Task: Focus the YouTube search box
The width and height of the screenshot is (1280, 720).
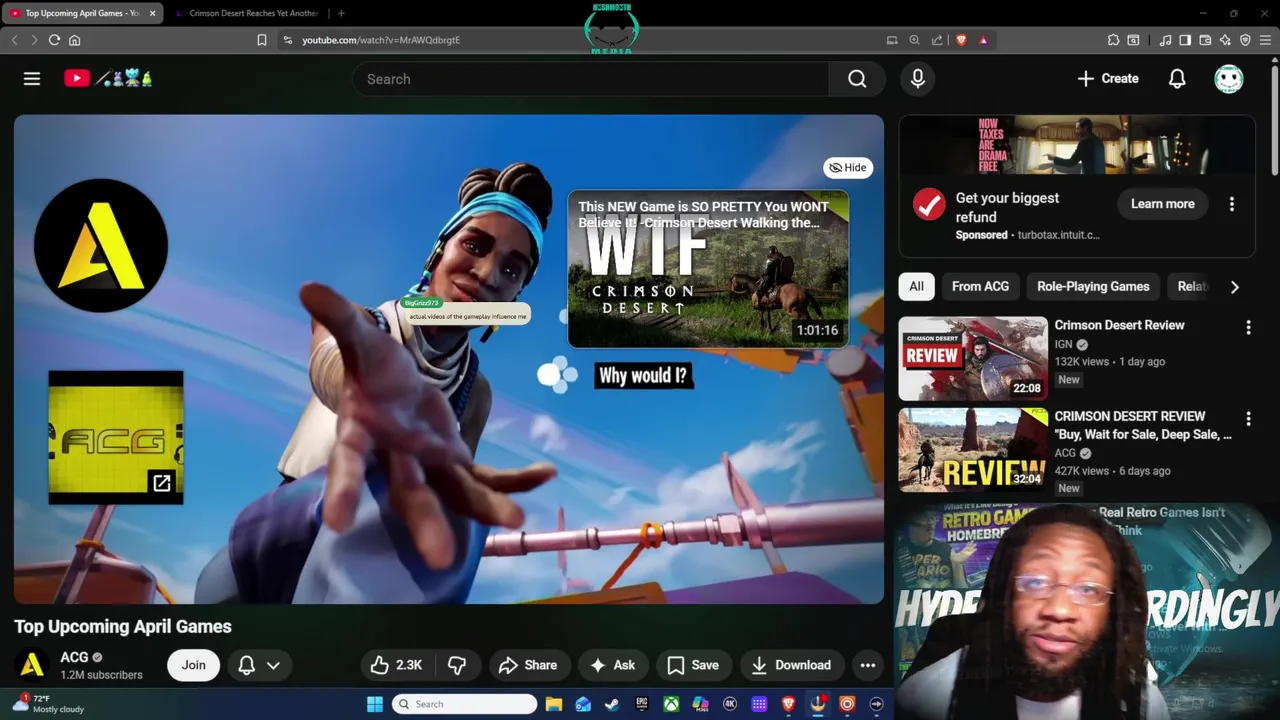Action: [x=590, y=79]
